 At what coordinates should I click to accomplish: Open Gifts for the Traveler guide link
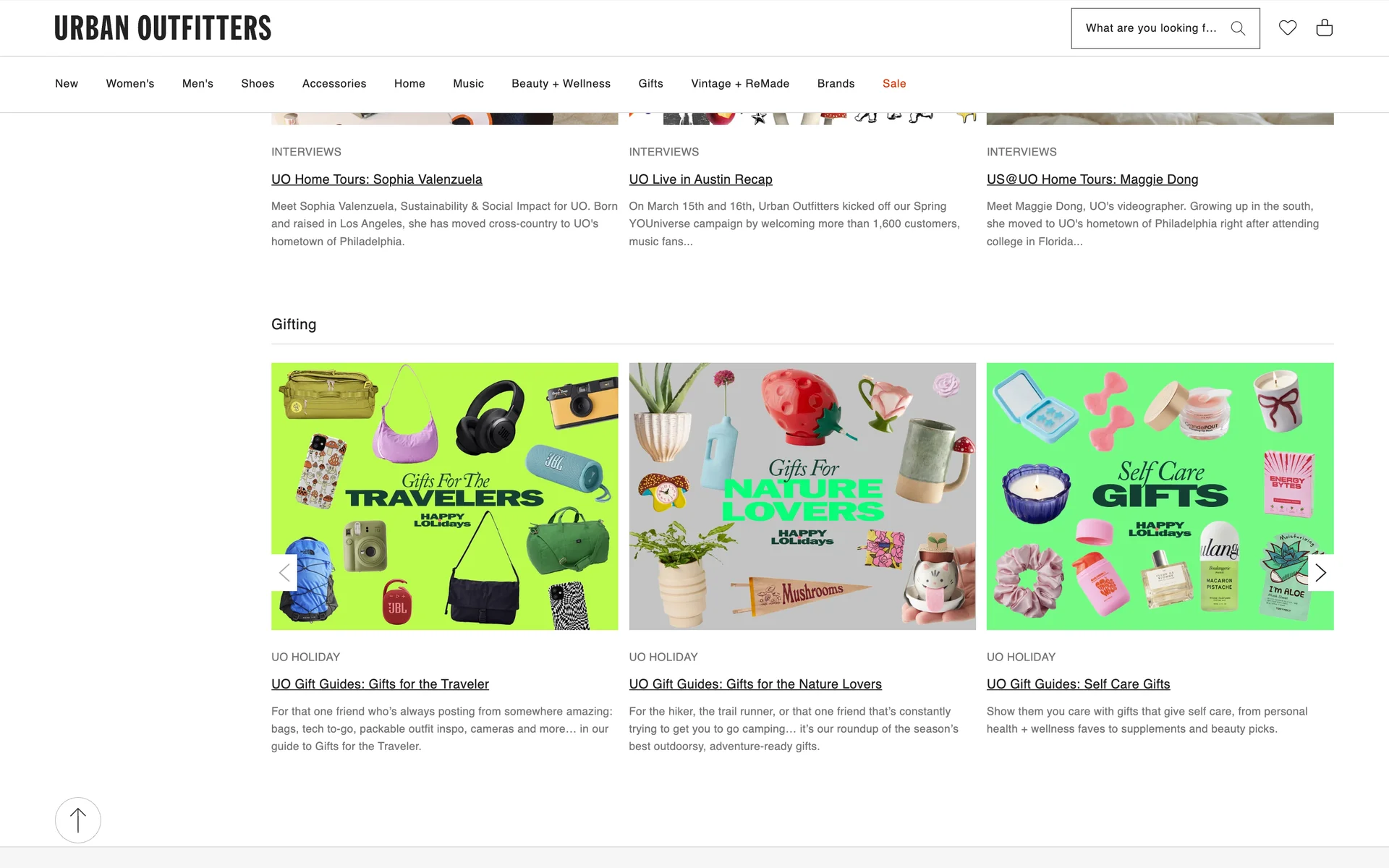tap(380, 684)
